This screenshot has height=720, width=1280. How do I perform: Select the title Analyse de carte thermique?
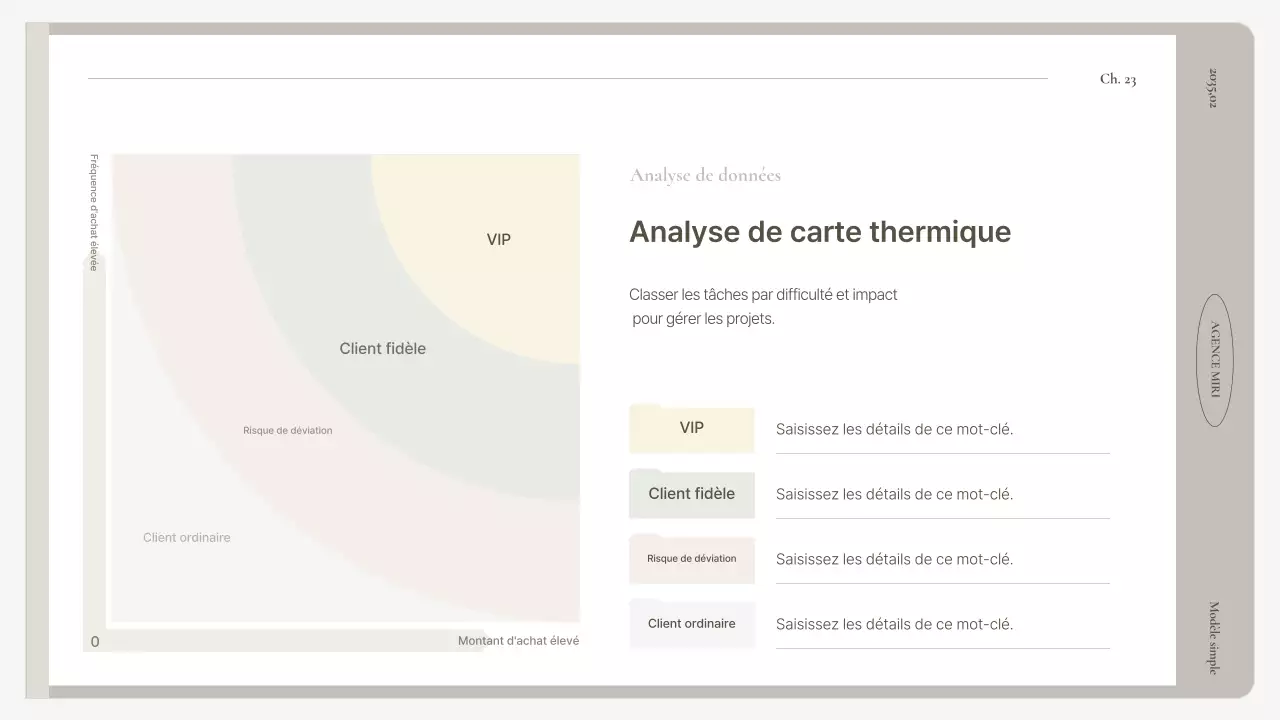(820, 231)
